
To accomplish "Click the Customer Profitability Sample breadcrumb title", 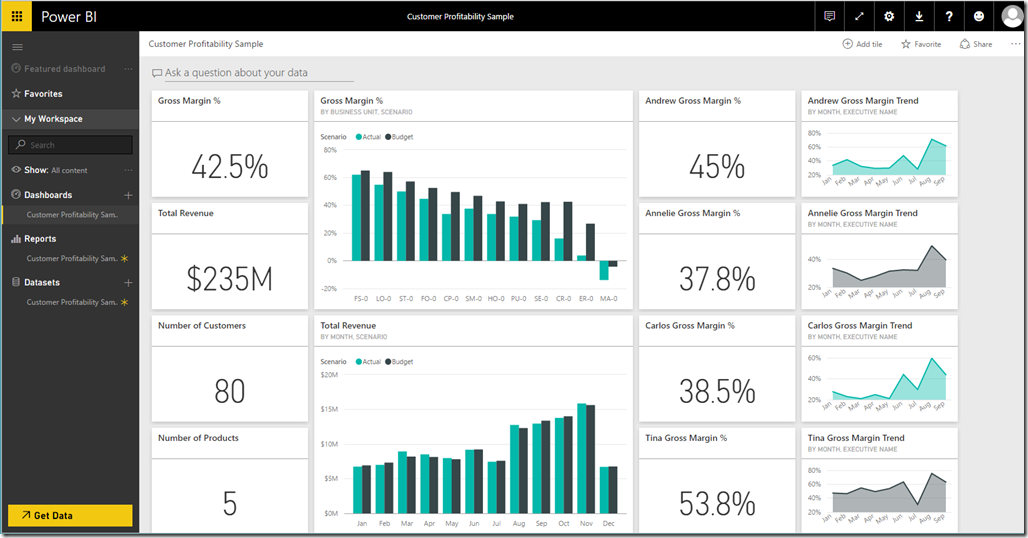I will pos(206,44).
